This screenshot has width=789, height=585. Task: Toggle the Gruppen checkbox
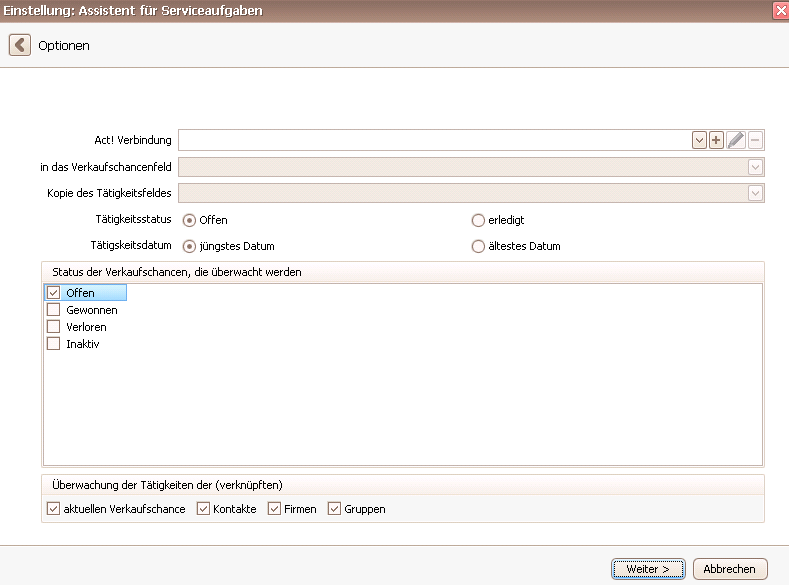(x=334, y=509)
